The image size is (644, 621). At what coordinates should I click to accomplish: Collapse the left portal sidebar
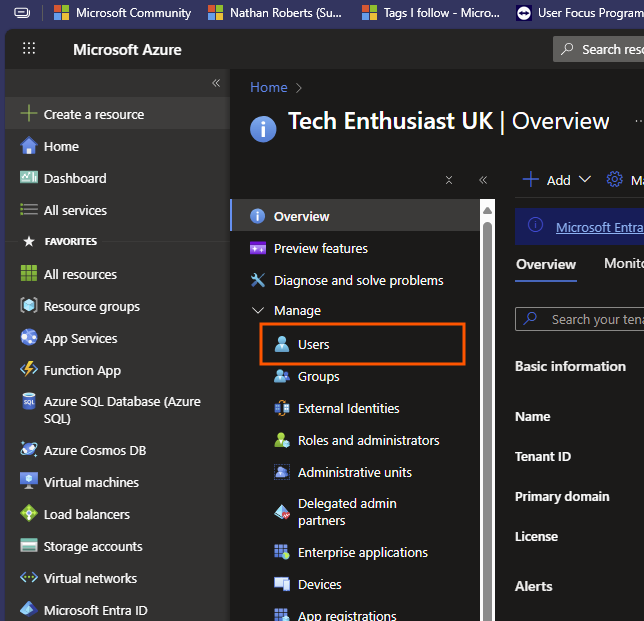coord(215,83)
